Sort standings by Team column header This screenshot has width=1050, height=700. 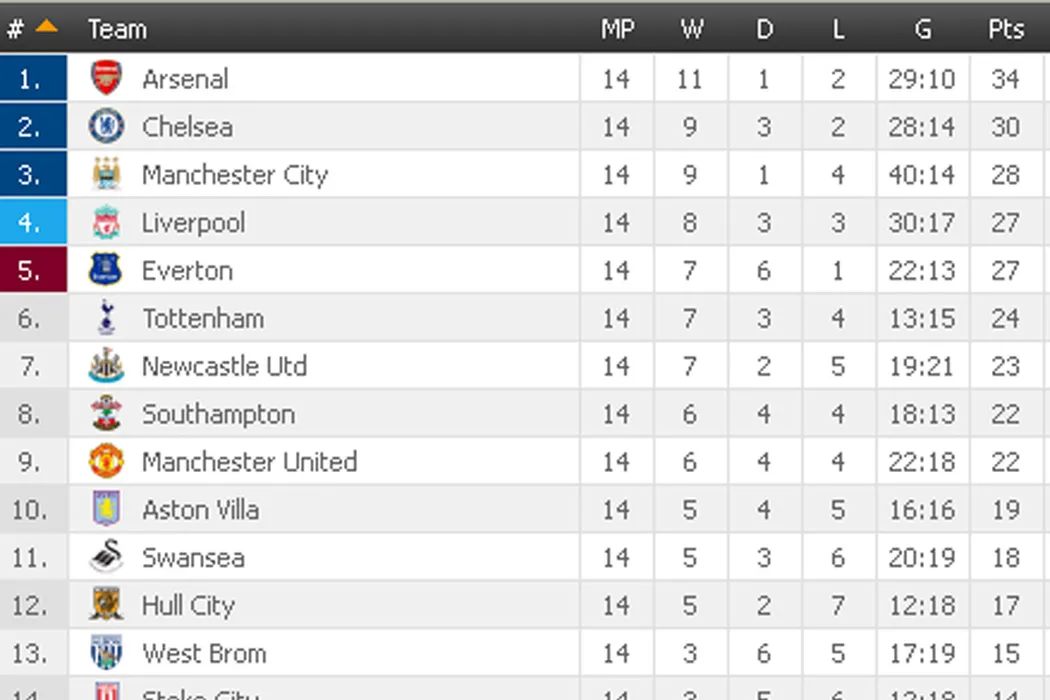[x=117, y=29]
